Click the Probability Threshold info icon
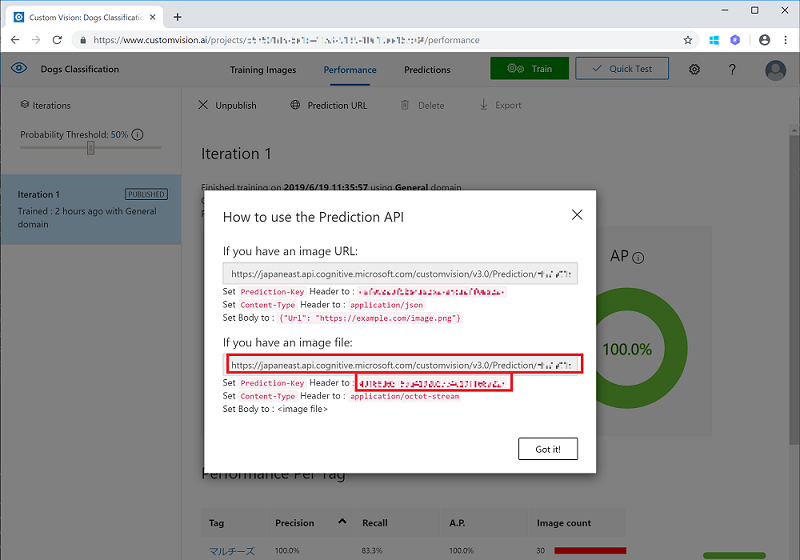This screenshot has width=800, height=560. [x=137, y=135]
